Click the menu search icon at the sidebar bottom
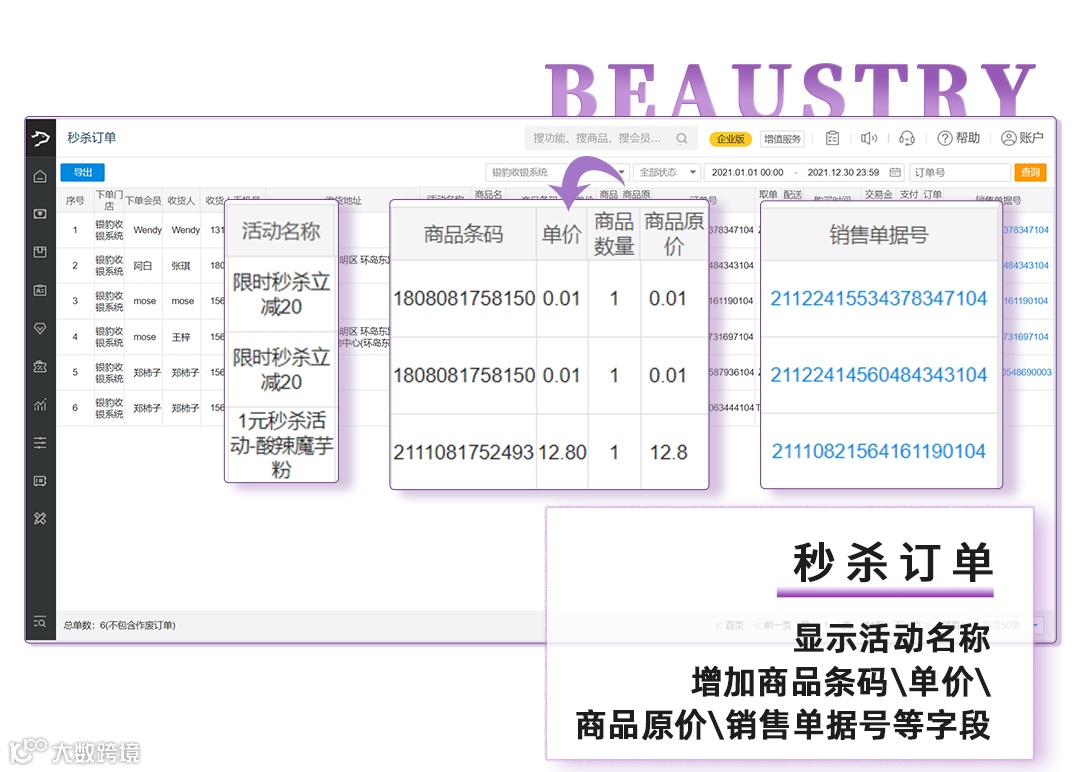Viewport: 1080px width, 772px height. (40, 623)
